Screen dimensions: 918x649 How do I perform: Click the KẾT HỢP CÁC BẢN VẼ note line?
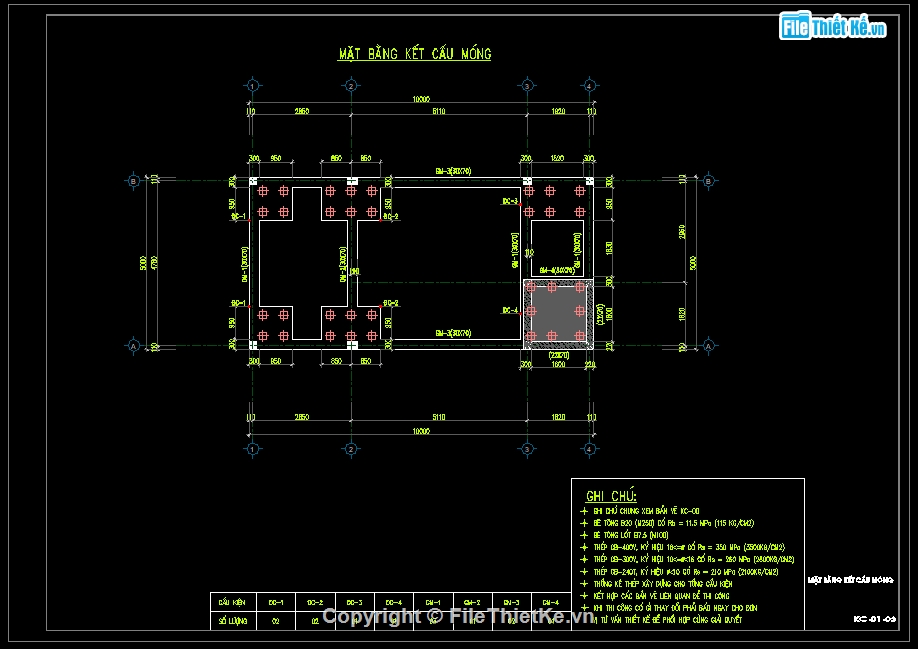click(x=662, y=596)
